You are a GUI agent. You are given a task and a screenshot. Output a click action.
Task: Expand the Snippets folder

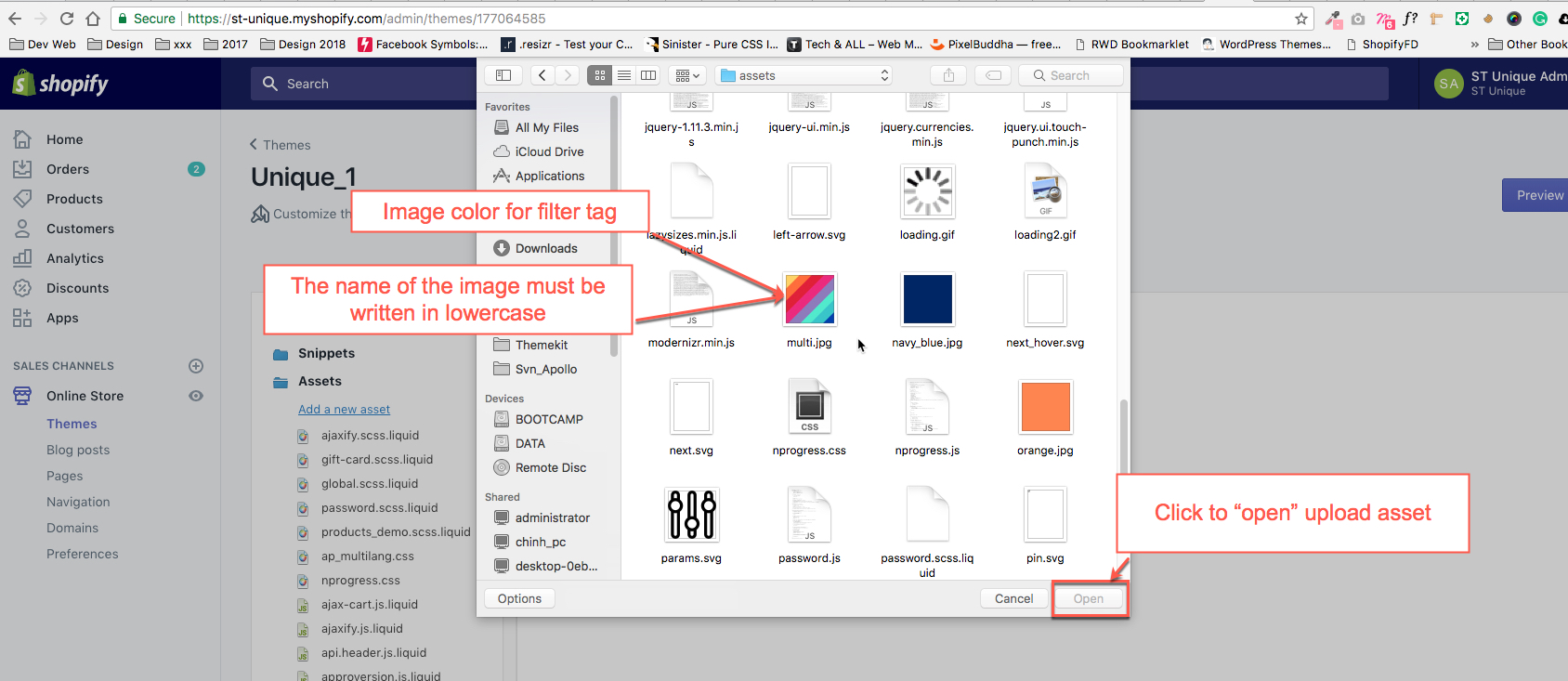314,353
